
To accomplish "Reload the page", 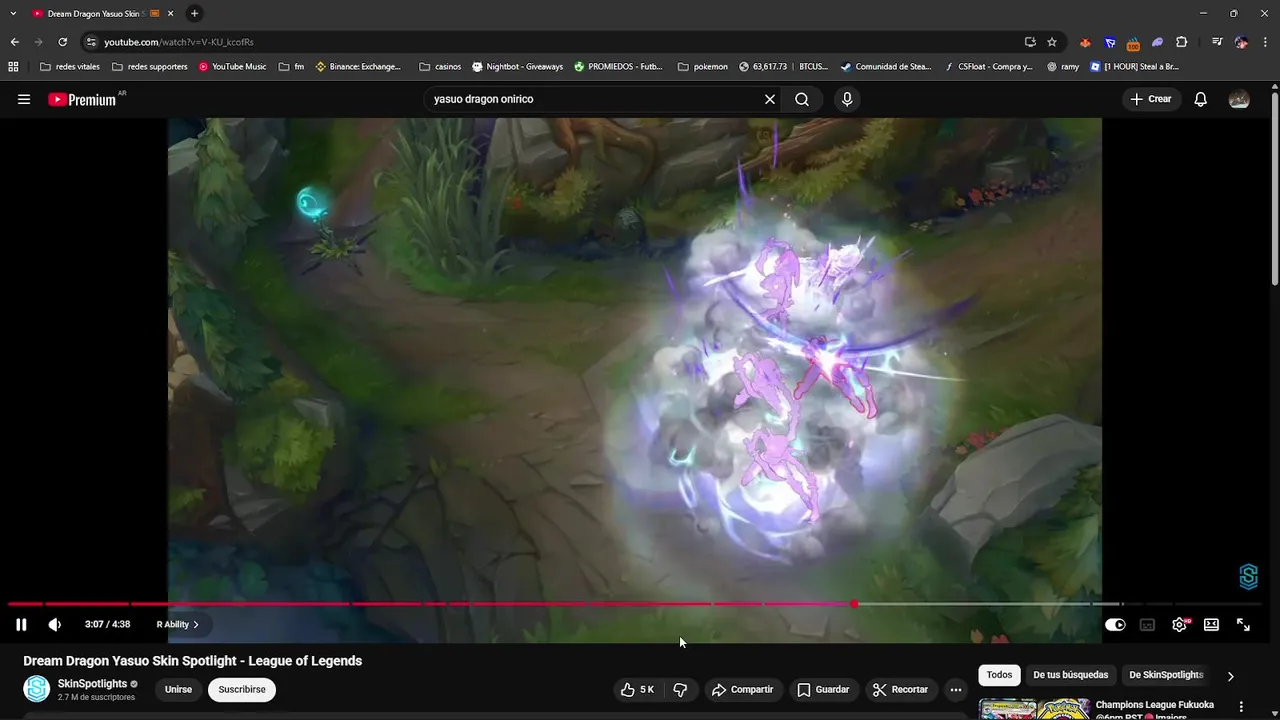I will click(62, 42).
